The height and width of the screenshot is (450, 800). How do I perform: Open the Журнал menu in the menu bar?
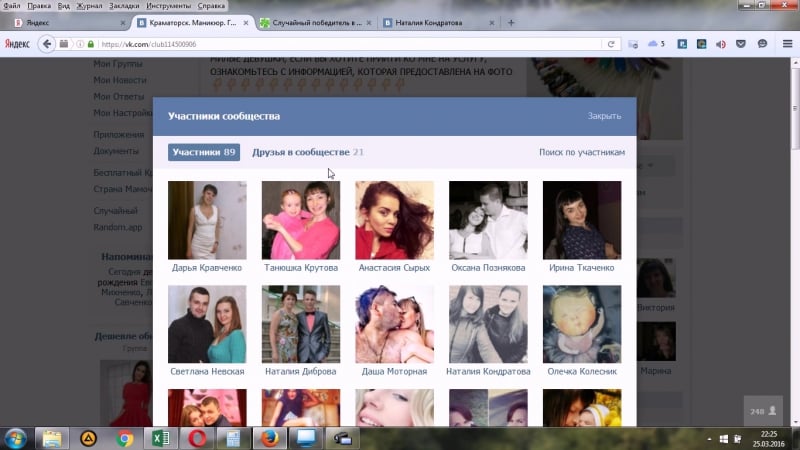tap(88, 6)
